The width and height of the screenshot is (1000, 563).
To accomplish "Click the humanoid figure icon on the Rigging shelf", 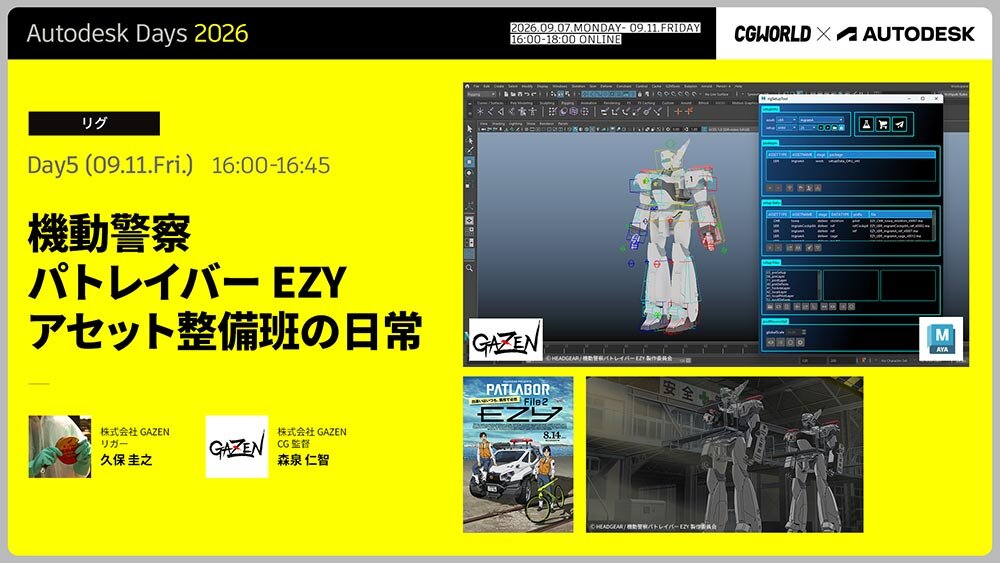I will tap(533, 111).
